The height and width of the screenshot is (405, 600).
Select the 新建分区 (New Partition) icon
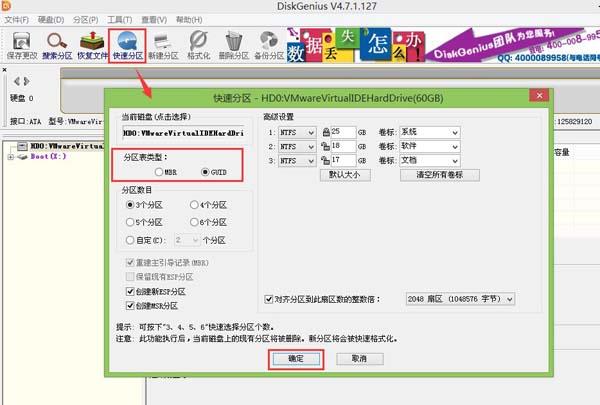[164, 42]
